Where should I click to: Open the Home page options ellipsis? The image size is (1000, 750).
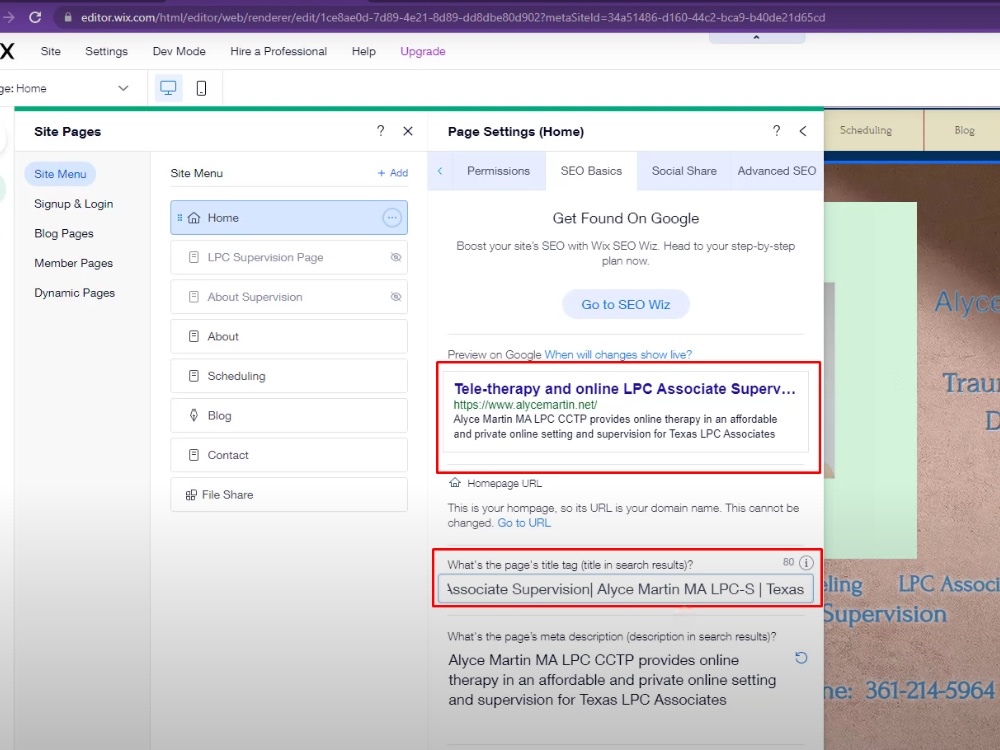(x=392, y=217)
